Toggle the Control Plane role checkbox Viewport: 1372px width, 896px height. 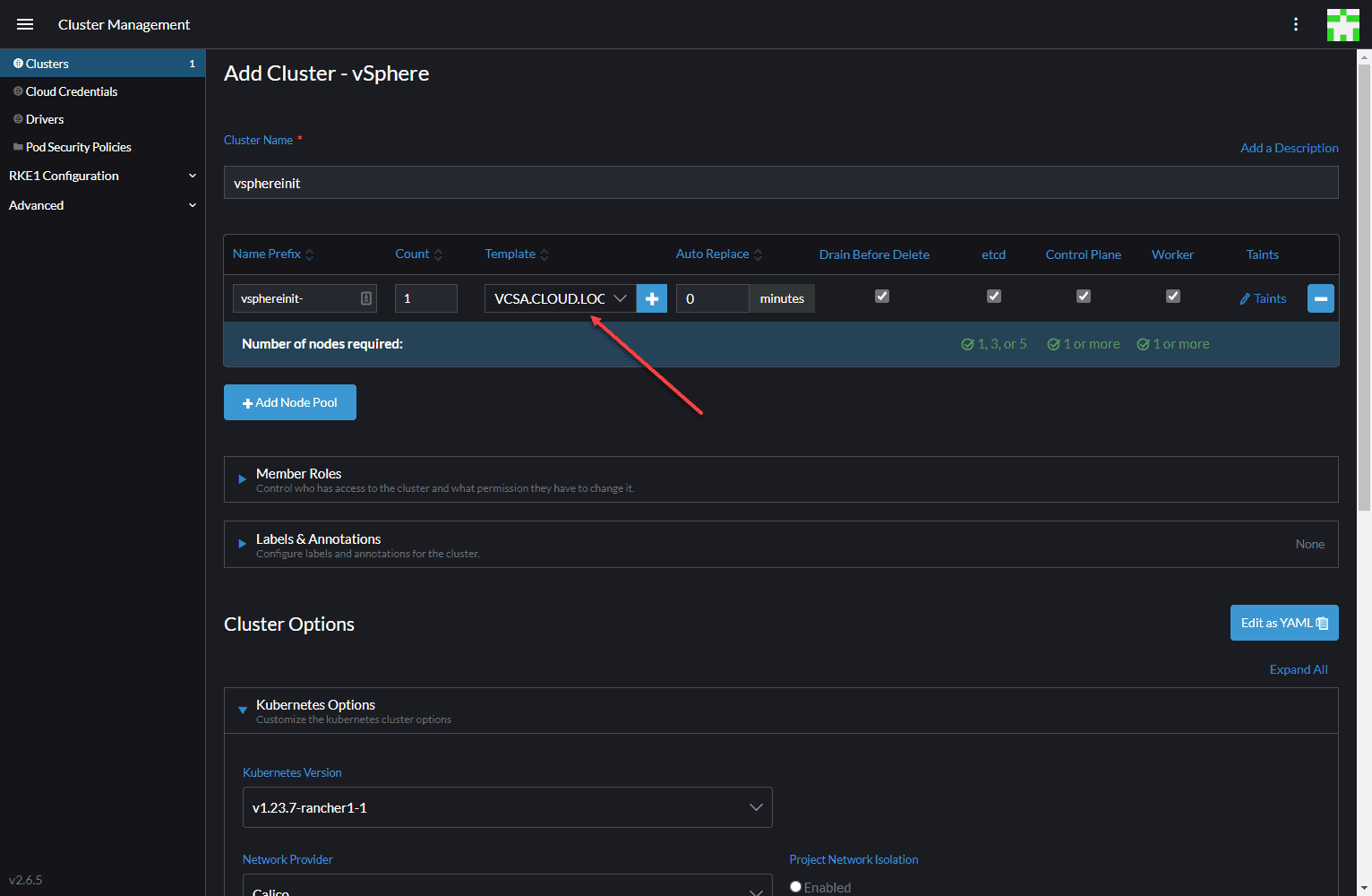point(1084,296)
